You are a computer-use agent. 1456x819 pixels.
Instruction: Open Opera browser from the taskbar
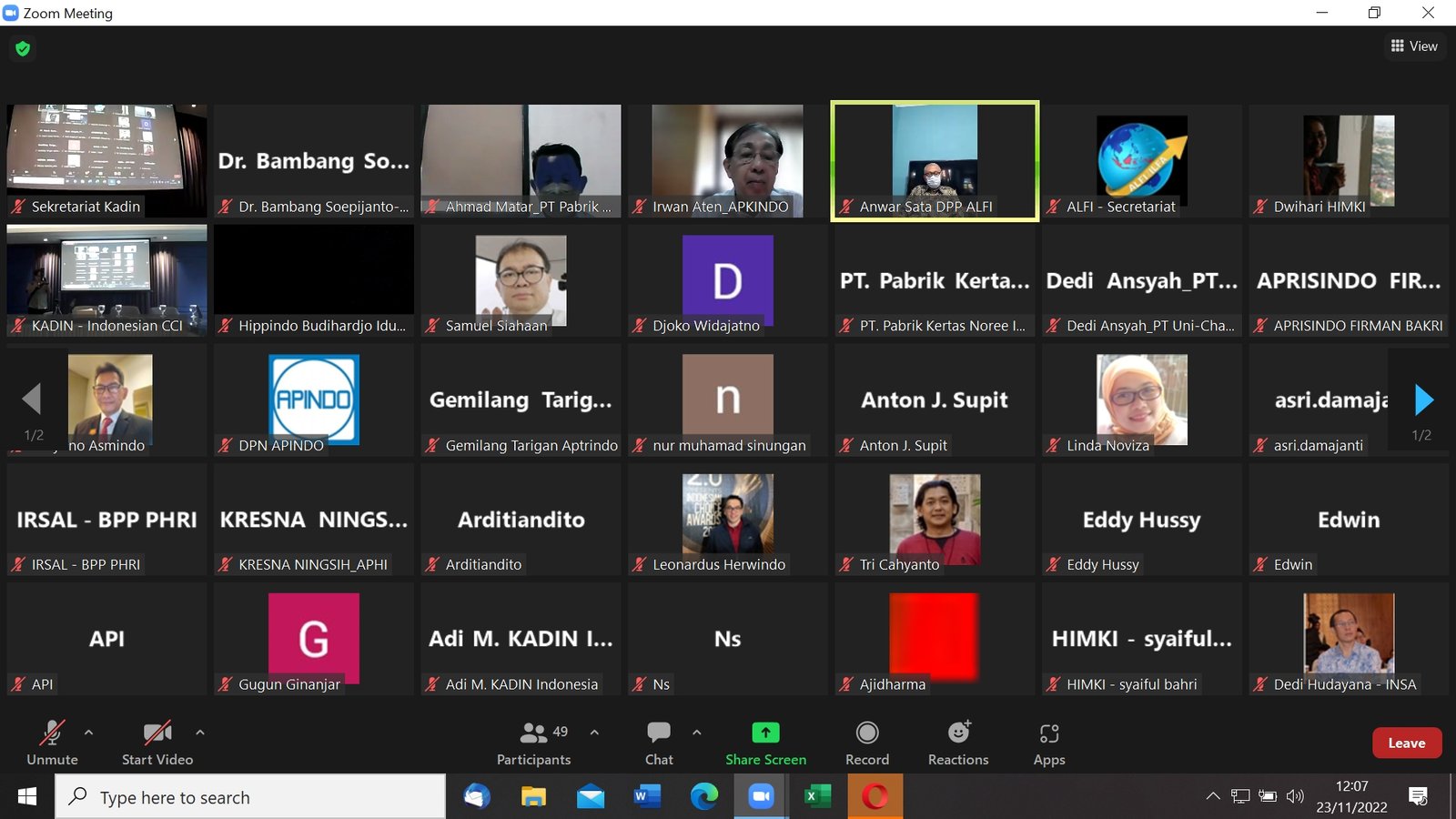point(875,797)
